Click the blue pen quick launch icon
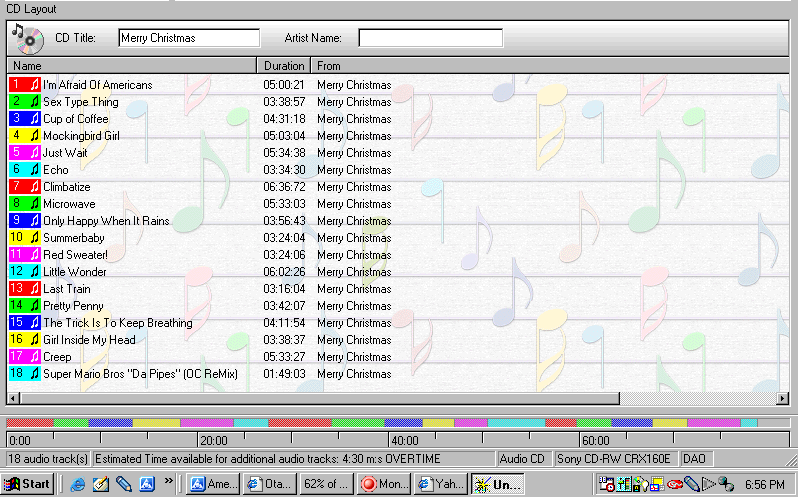Viewport: 798px width, 497px height. click(124, 484)
